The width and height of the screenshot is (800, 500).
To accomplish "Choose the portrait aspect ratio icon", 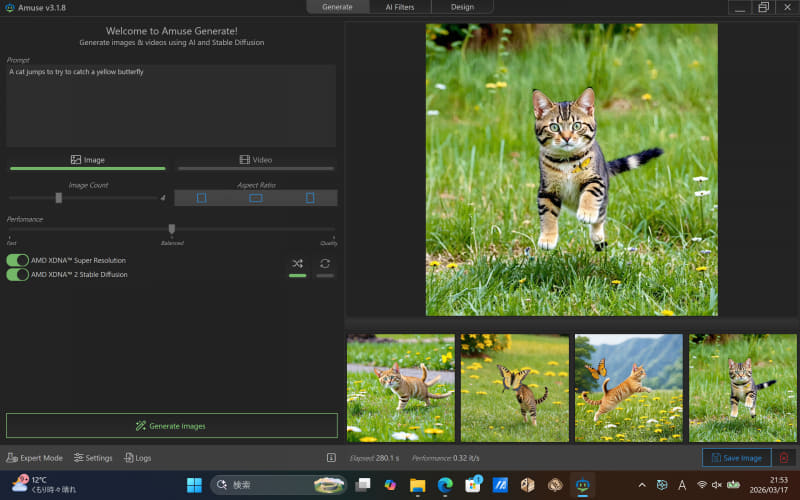I will [x=310, y=198].
